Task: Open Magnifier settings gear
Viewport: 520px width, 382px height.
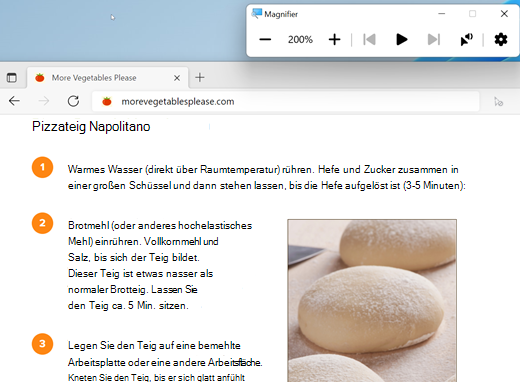Action: pyautogui.click(x=501, y=40)
